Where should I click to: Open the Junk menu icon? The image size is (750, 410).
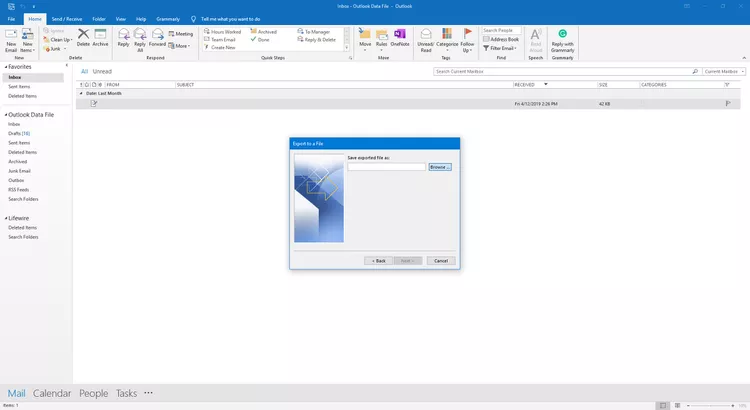47,49
